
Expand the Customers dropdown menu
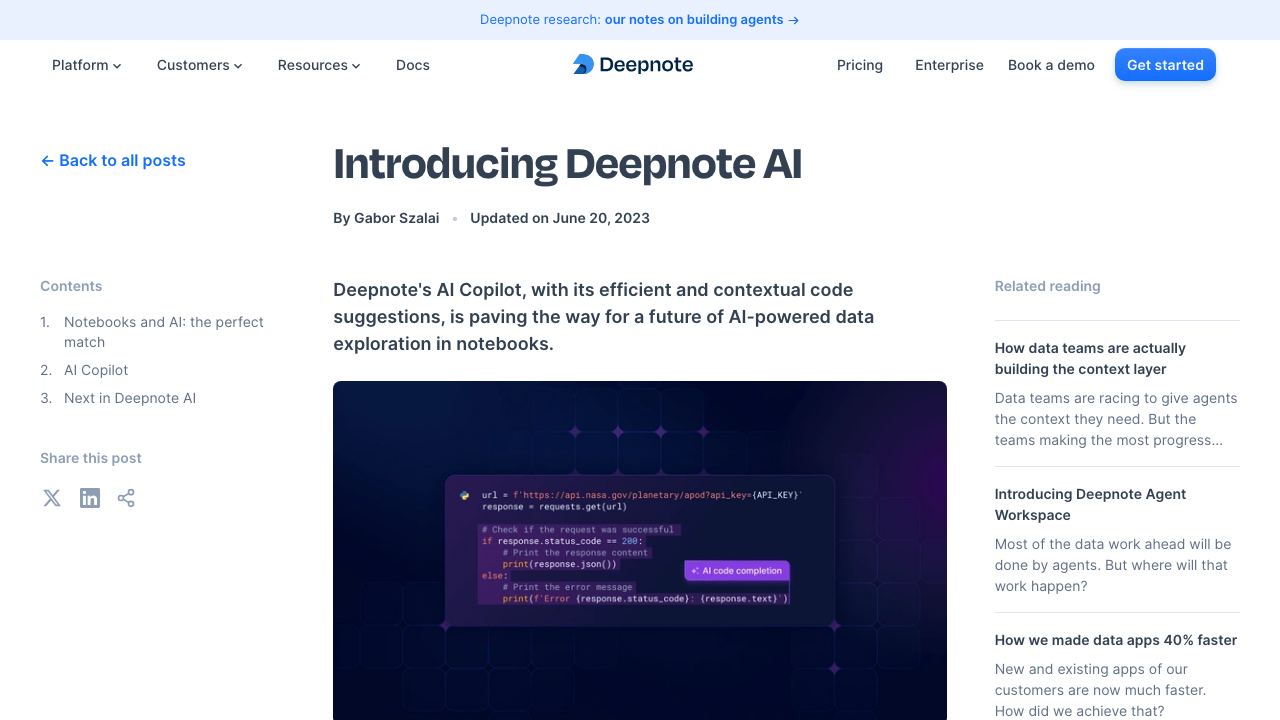pos(200,65)
